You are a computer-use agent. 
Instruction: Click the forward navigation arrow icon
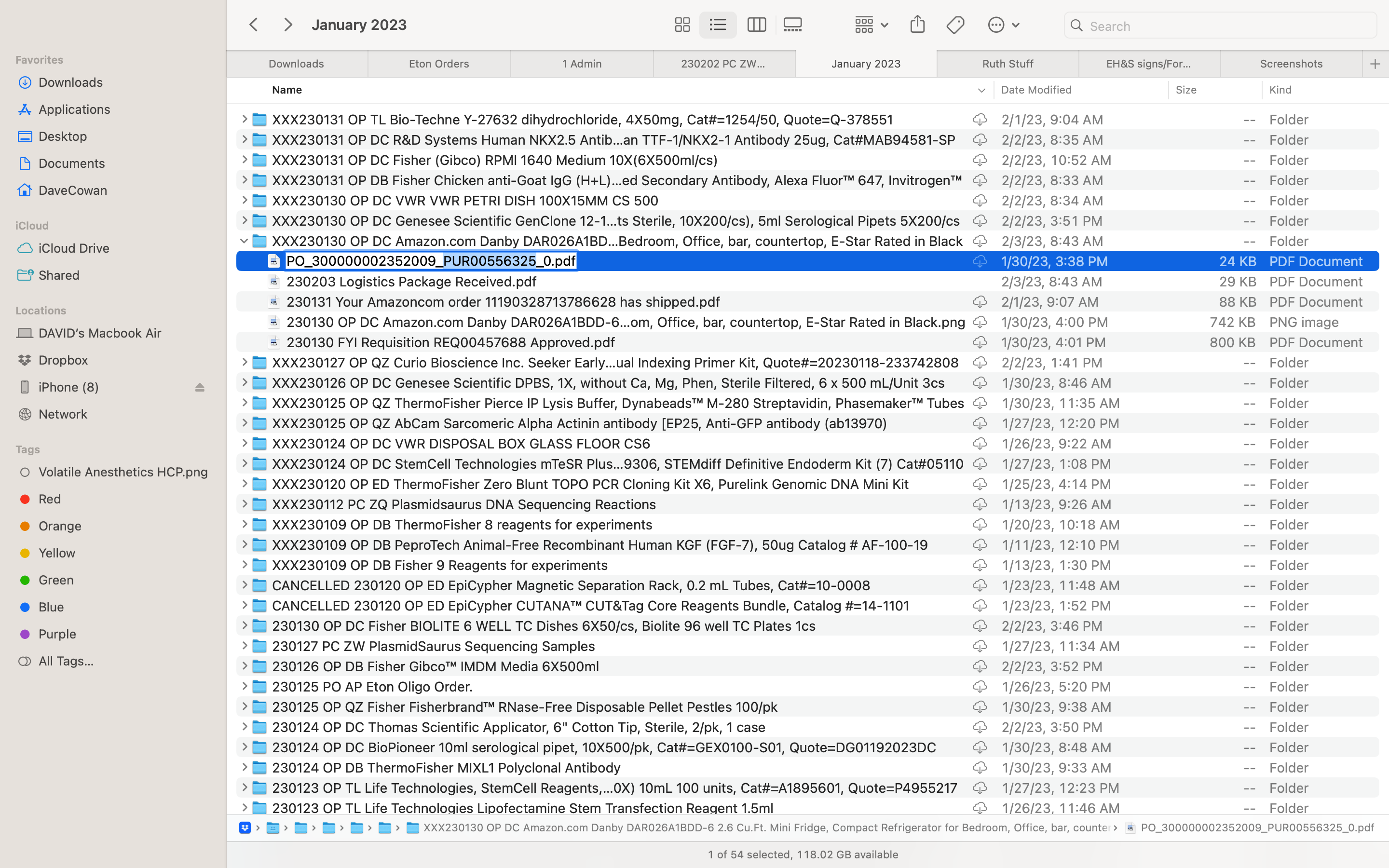[x=288, y=24]
